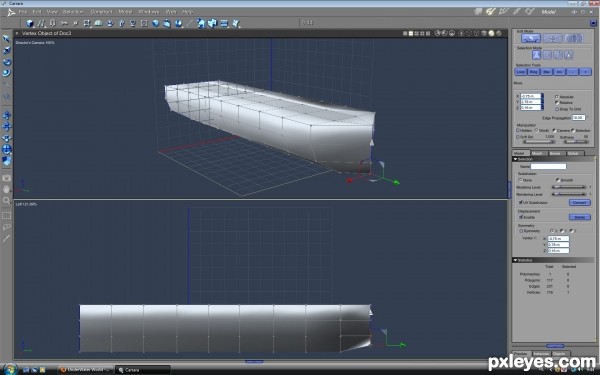Enable the Soft Sel checkbox
The image size is (600, 375).
pyautogui.click(x=518, y=137)
